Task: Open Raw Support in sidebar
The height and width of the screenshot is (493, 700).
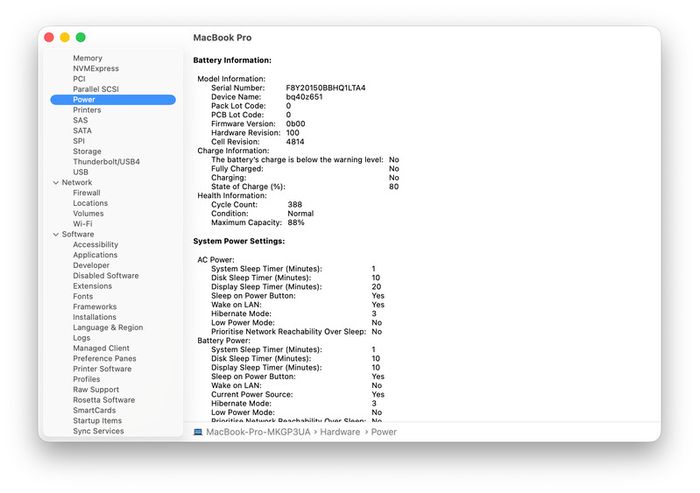Action: (96, 390)
